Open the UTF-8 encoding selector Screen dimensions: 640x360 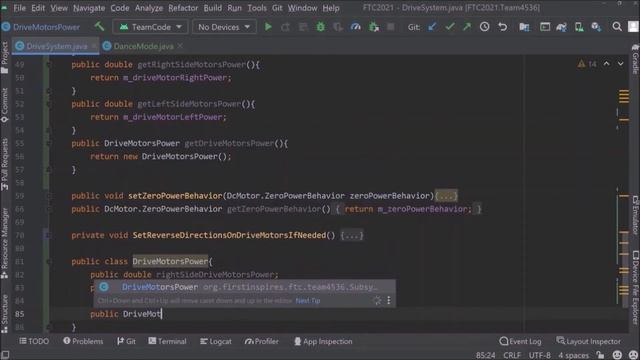(539, 355)
